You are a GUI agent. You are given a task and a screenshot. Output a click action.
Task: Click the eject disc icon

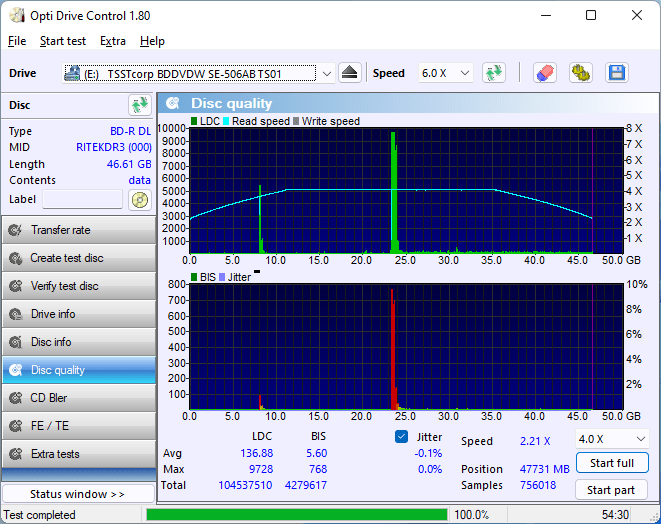pyautogui.click(x=349, y=73)
